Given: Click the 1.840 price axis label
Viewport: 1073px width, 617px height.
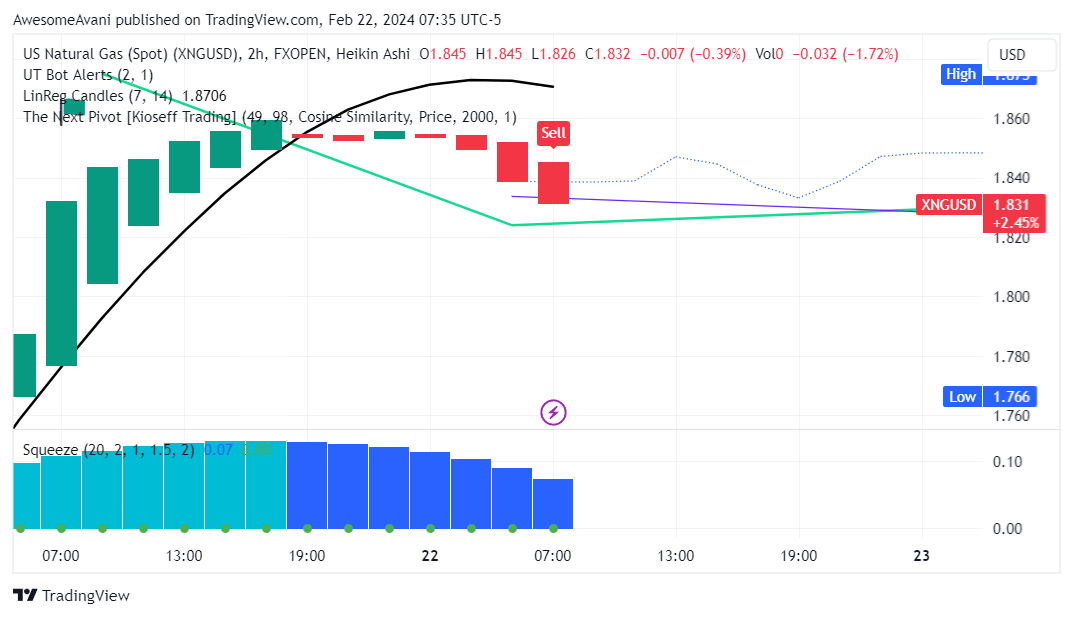Looking at the screenshot, I should 1011,178.
